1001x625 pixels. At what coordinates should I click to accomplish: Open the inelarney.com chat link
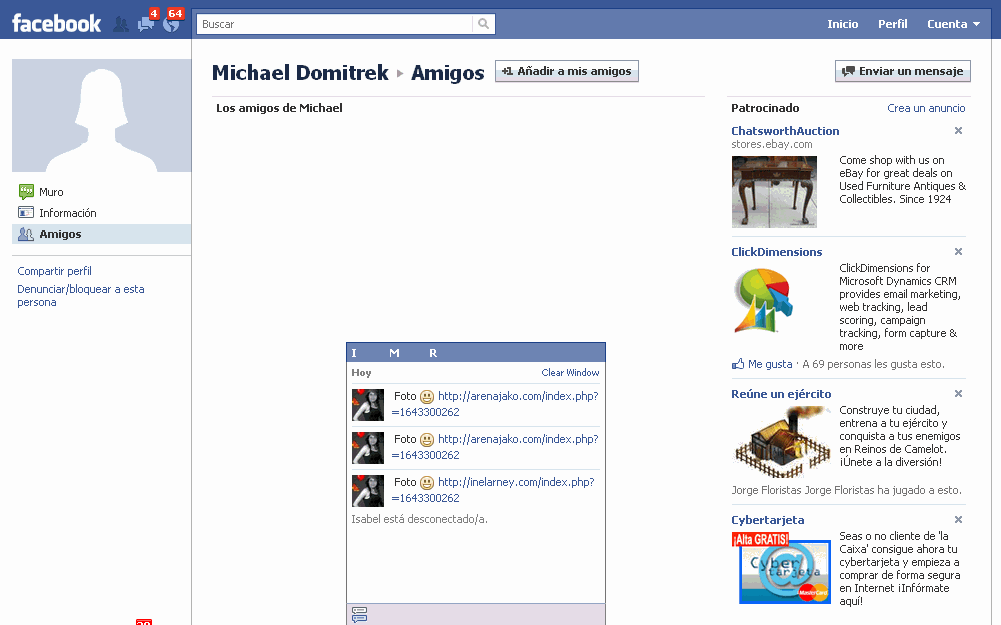[x=493, y=490]
